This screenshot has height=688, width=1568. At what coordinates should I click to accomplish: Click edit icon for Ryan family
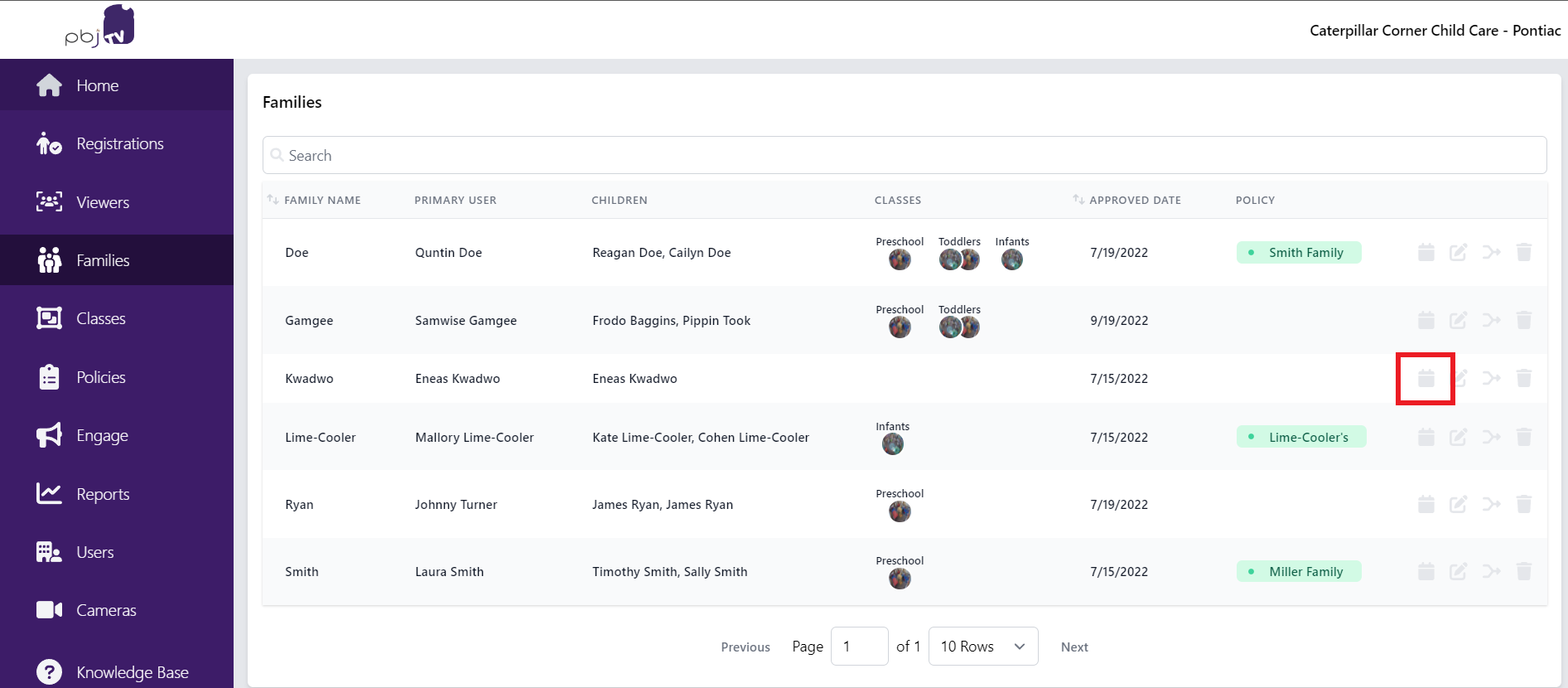pyautogui.click(x=1458, y=505)
